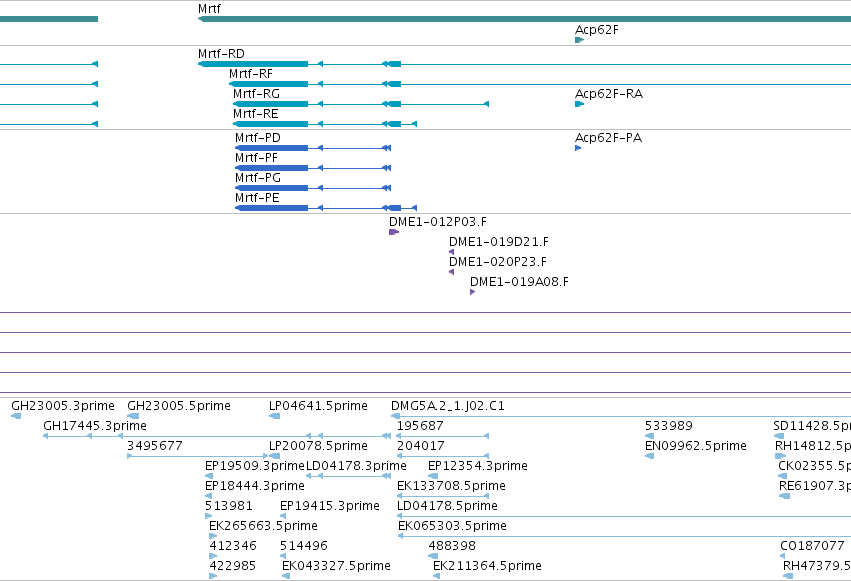Open the LP04641.5prime EST label
851x581 pixels.
[x=319, y=406]
